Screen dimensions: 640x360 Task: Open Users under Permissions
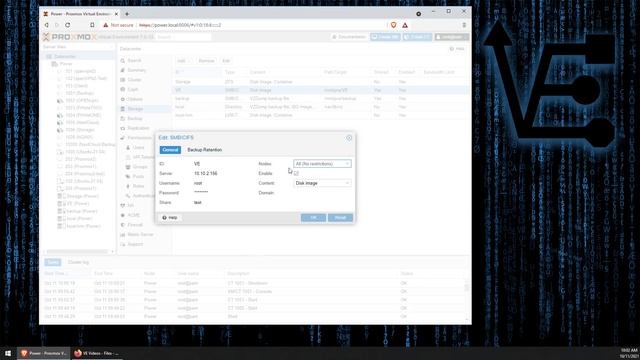(x=139, y=147)
